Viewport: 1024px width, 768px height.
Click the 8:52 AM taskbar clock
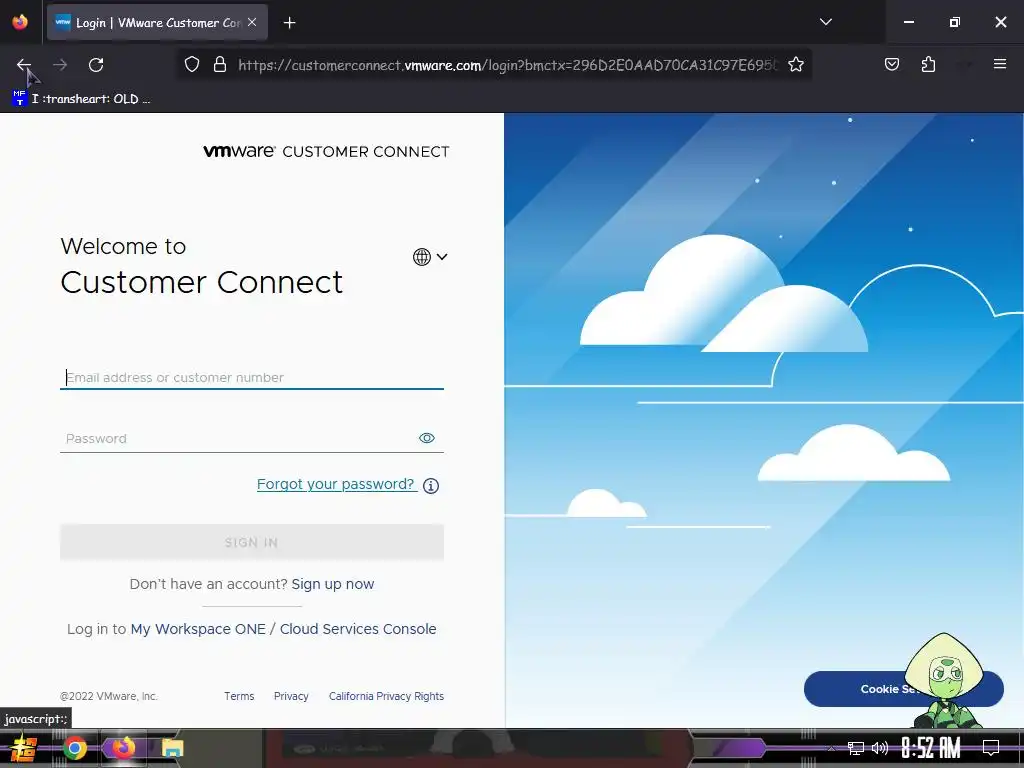(931, 748)
